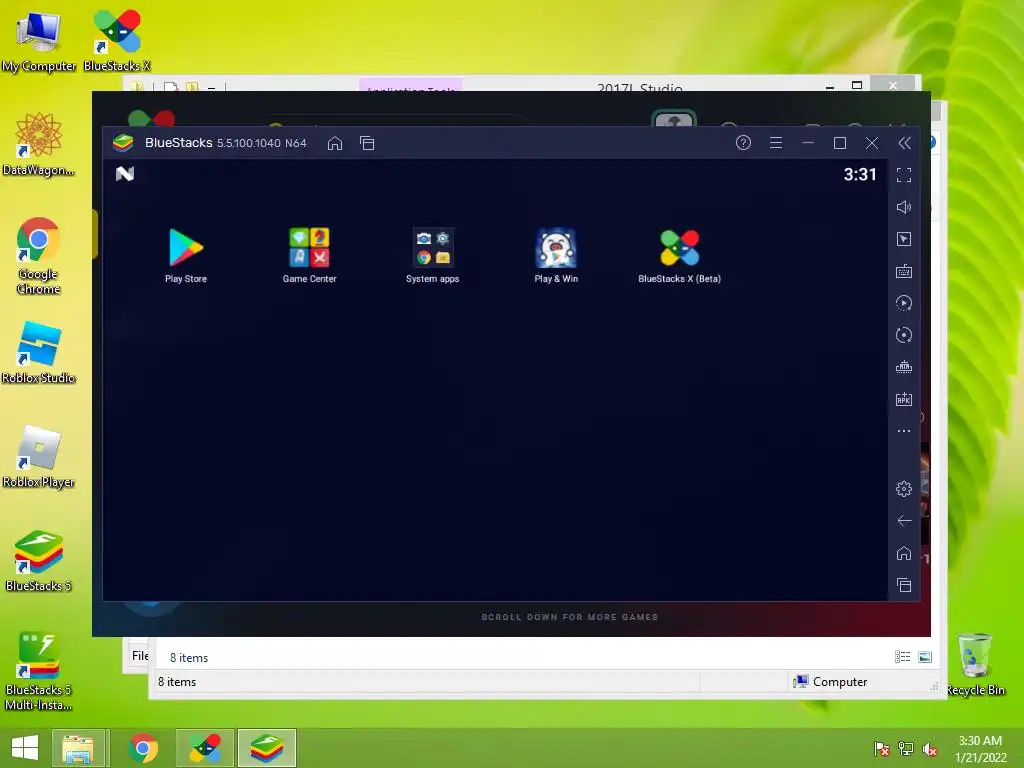Open My Computer desktop icon
The height and width of the screenshot is (768, 1024).
pos(39,41)
